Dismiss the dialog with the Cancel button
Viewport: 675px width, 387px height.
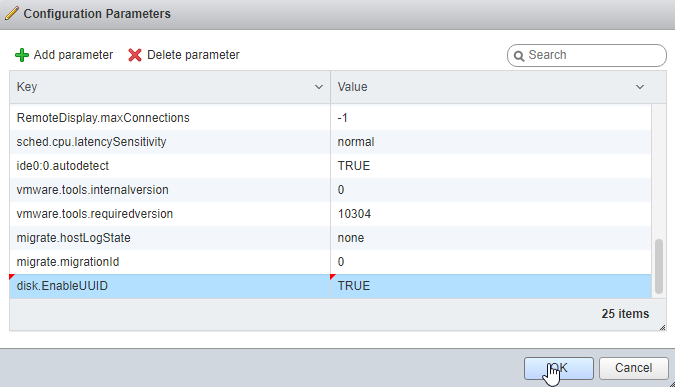(633, 368)
